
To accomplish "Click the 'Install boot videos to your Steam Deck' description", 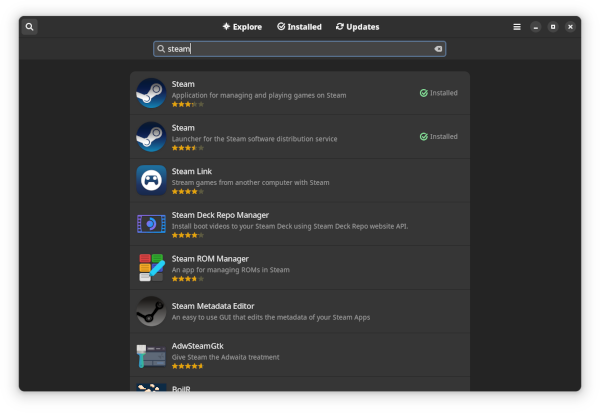I will [x=290, y=226].
